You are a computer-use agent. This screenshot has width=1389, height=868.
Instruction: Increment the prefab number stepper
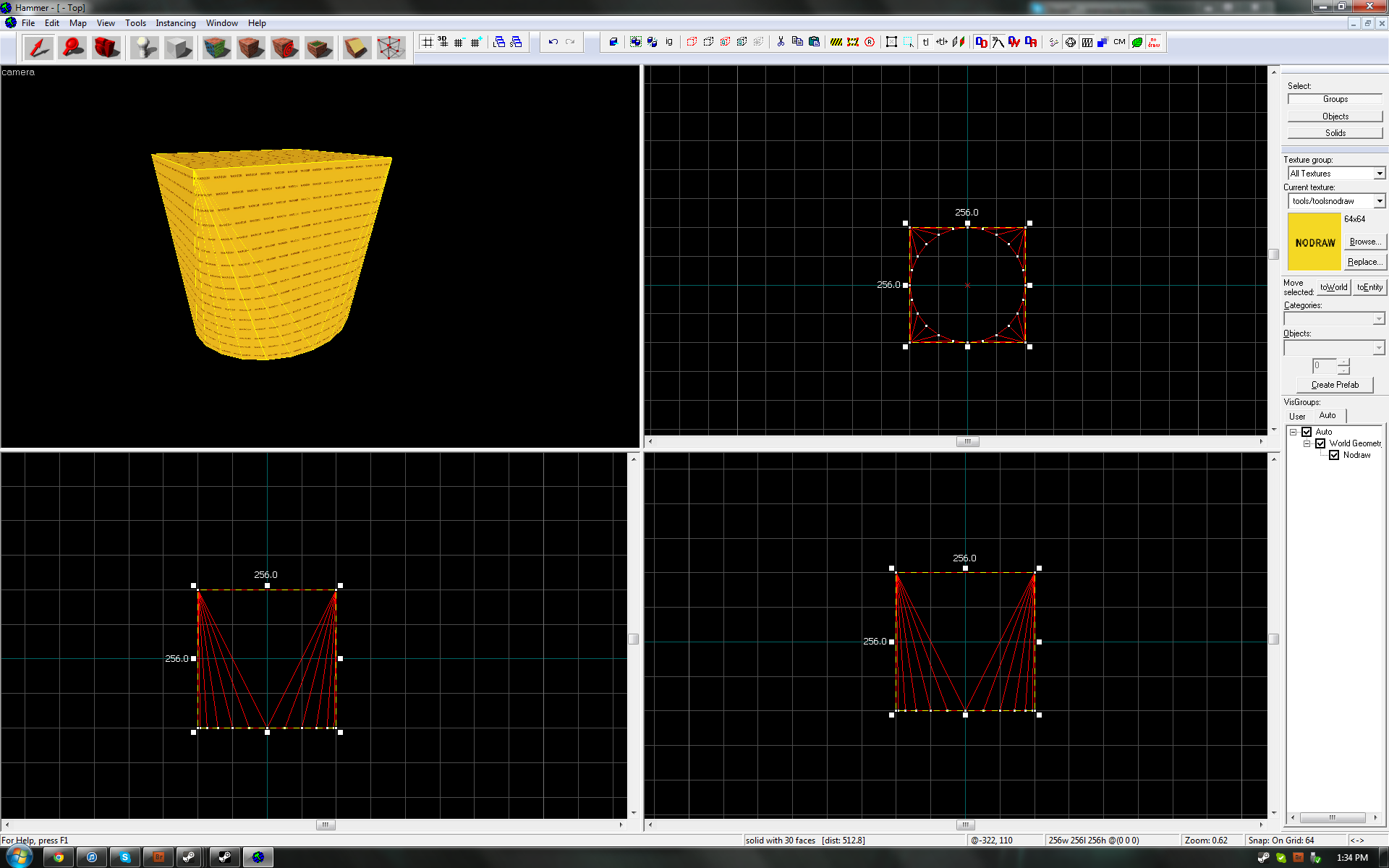point(1343,362)
